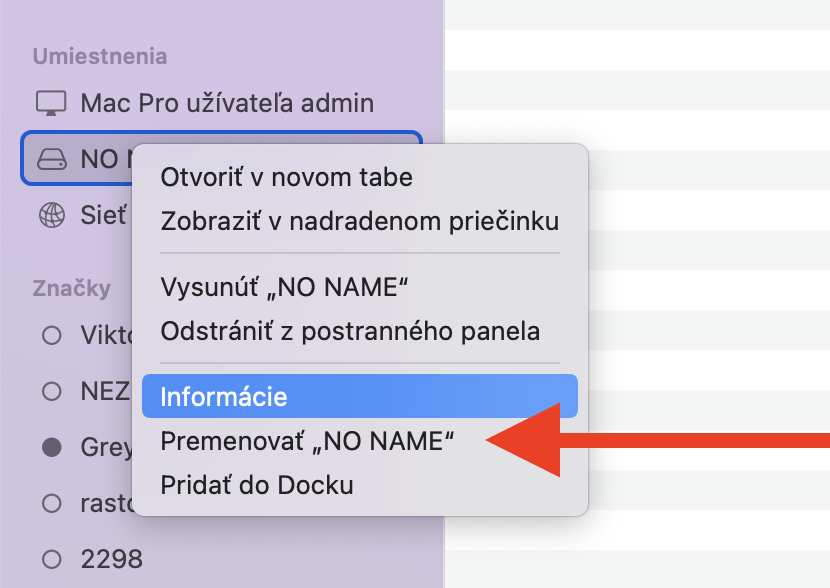830x588 pixels.
Task: Click the tag circle beside 2298
Action: click(51, 558)
